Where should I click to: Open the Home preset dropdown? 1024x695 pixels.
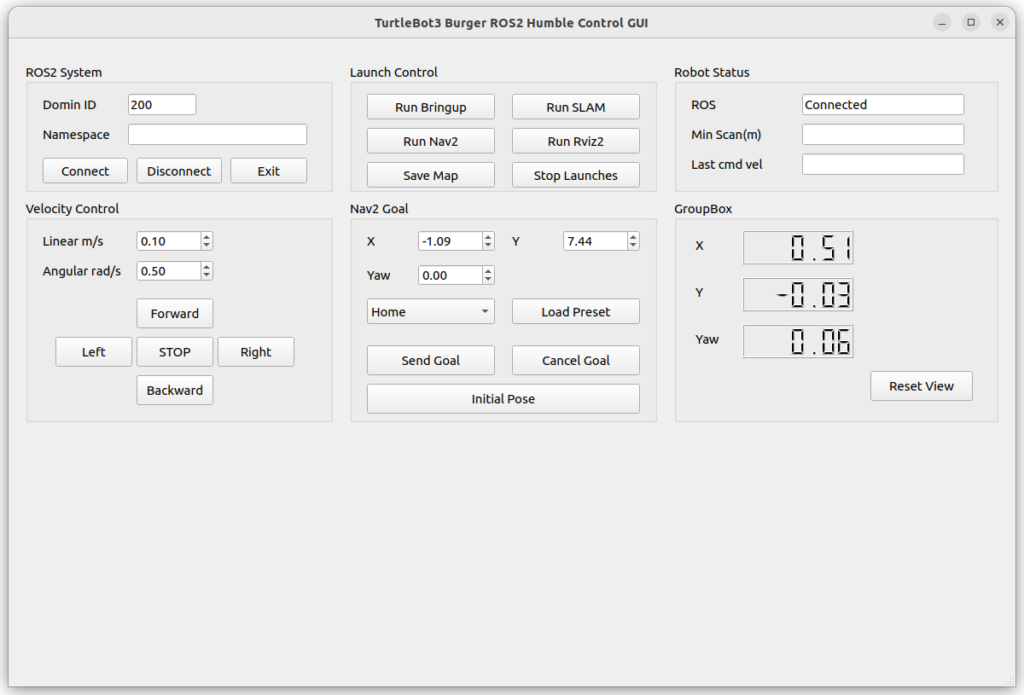click(430, 312)
